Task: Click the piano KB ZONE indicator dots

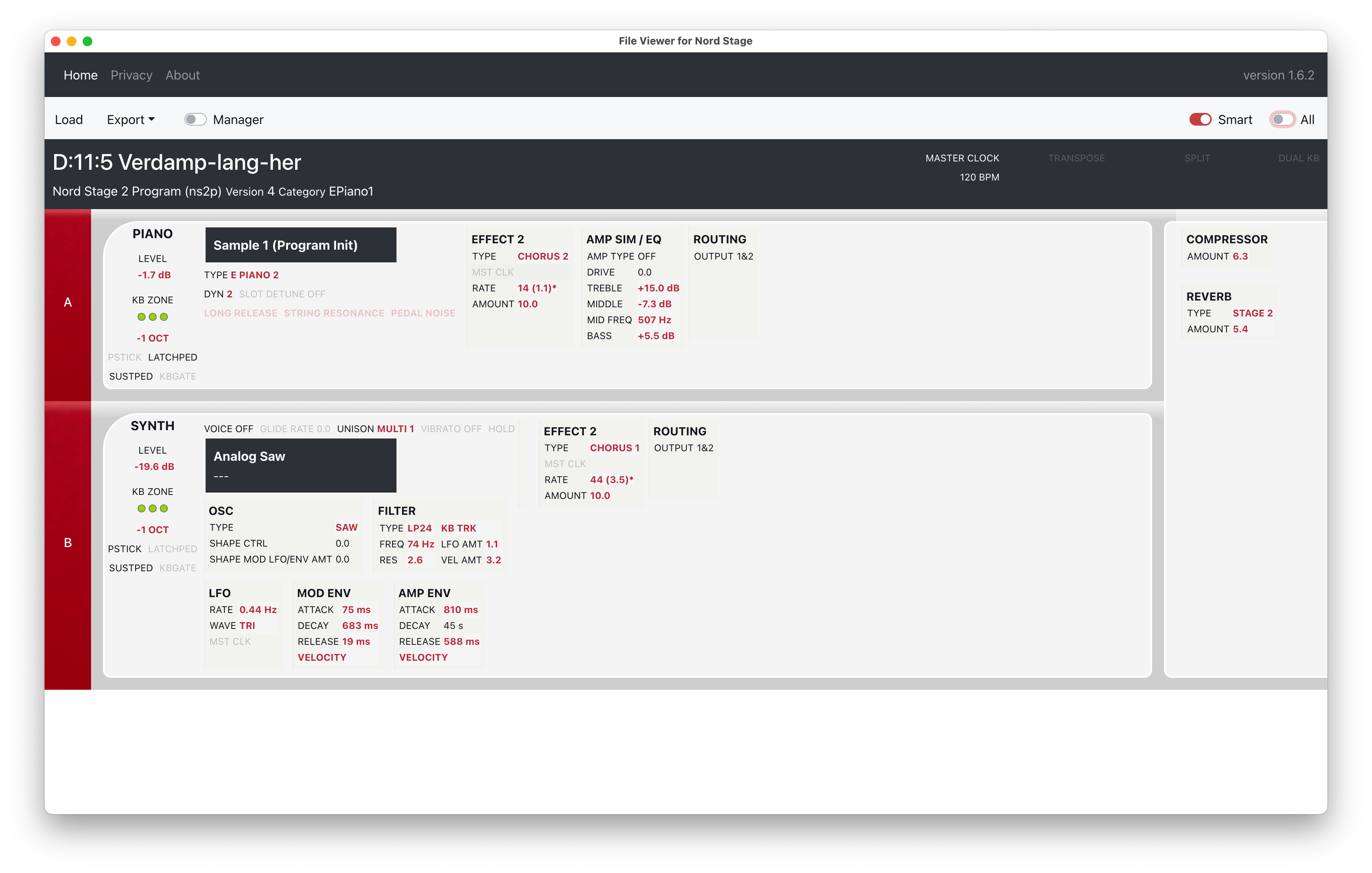Action: 152,317
